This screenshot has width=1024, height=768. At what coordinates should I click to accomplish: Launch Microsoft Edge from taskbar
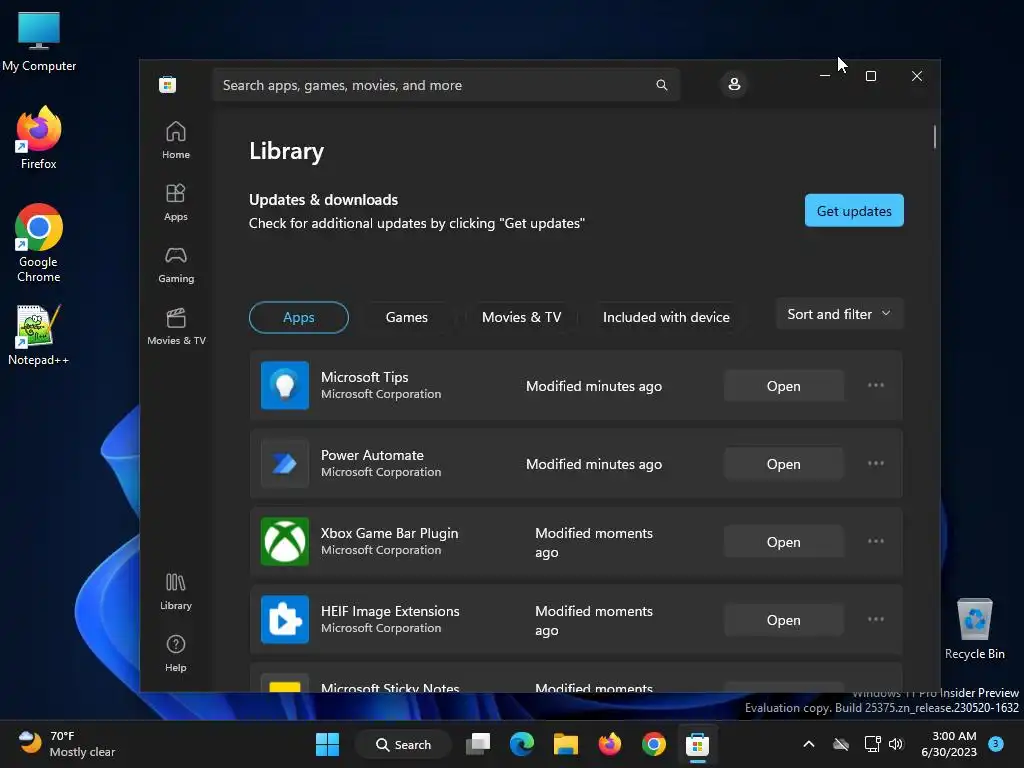[x=522, y=744]
